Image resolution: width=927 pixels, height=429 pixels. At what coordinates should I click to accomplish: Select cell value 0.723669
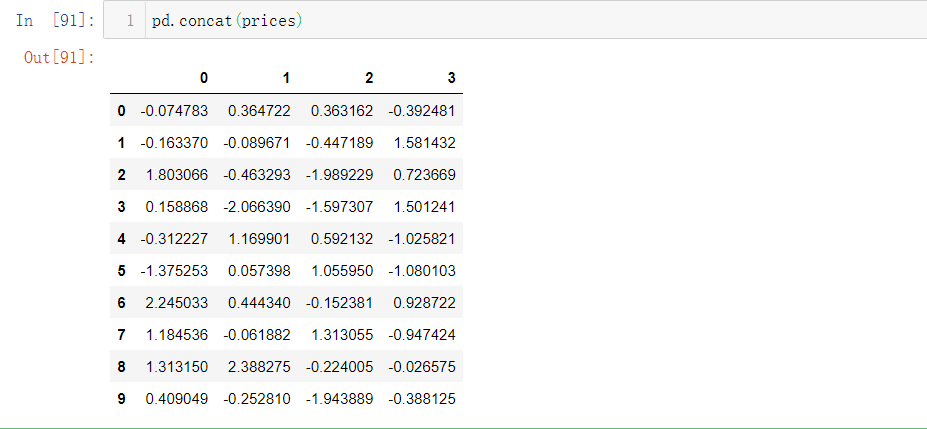tap(424, 175)
